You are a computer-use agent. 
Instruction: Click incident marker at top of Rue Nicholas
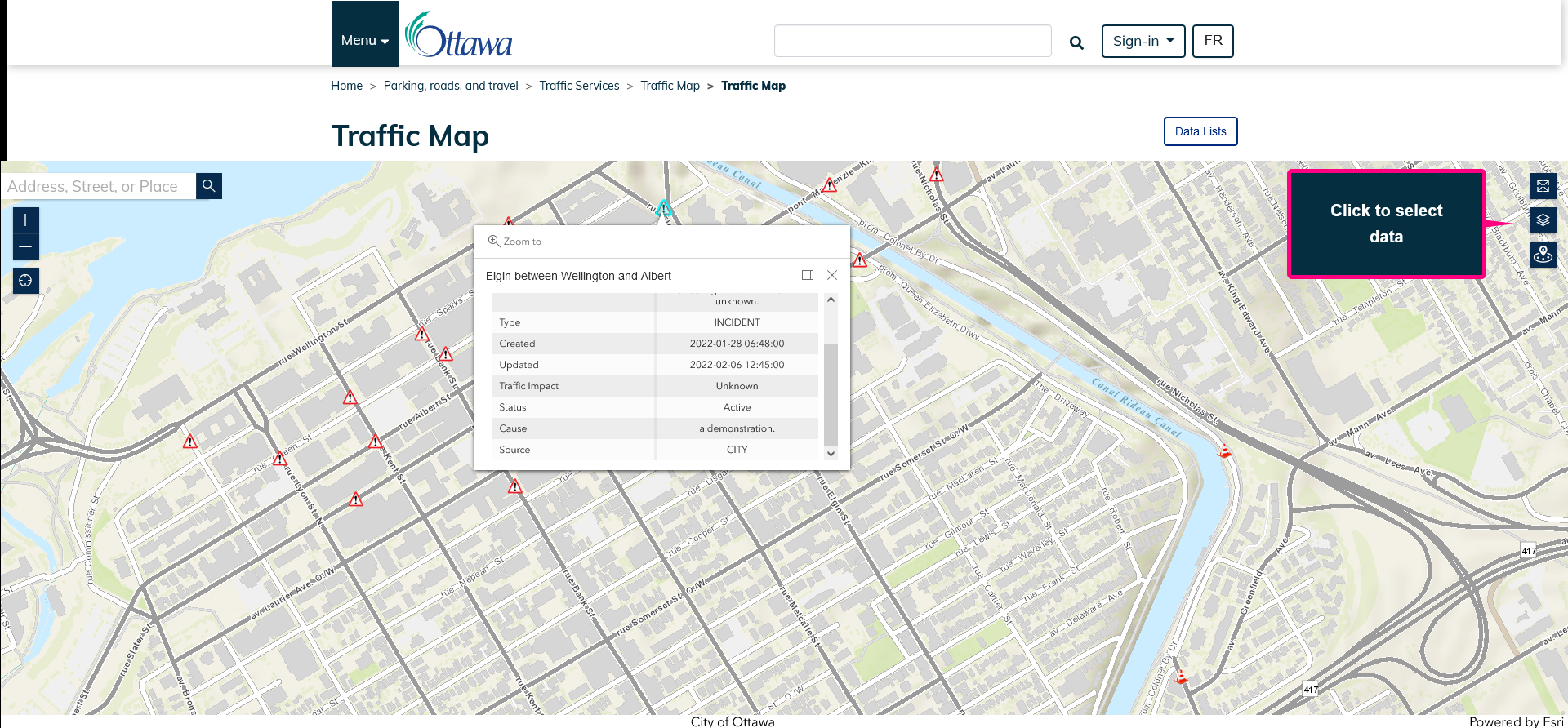[937, 175]
